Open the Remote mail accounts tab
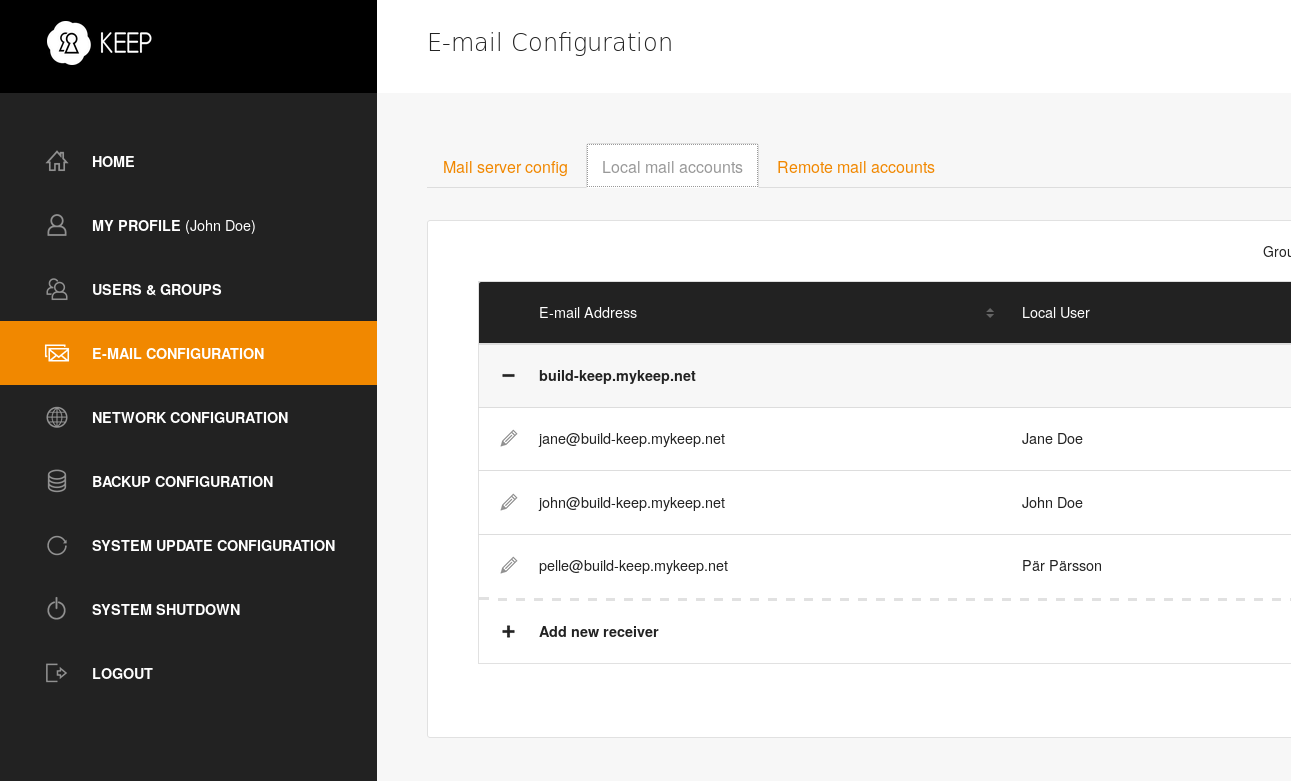 (x=855, y=167)
